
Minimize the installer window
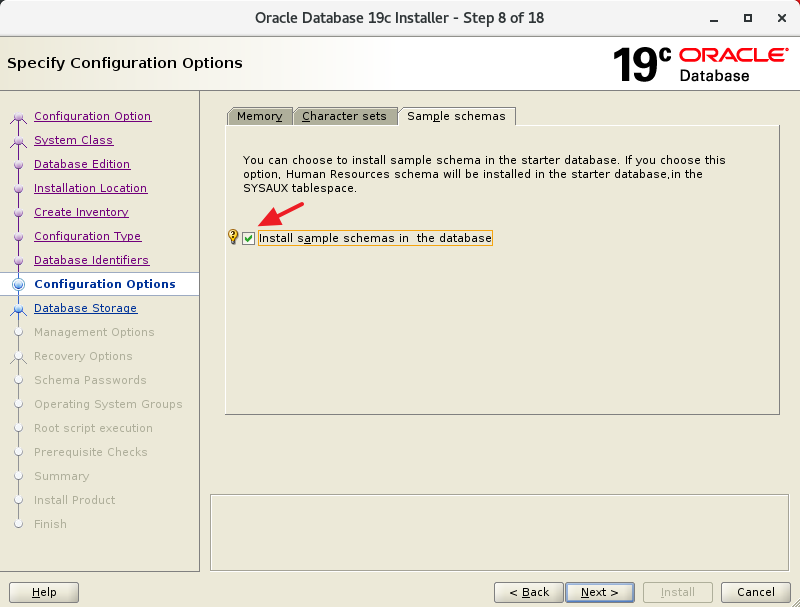click(714, 18)
